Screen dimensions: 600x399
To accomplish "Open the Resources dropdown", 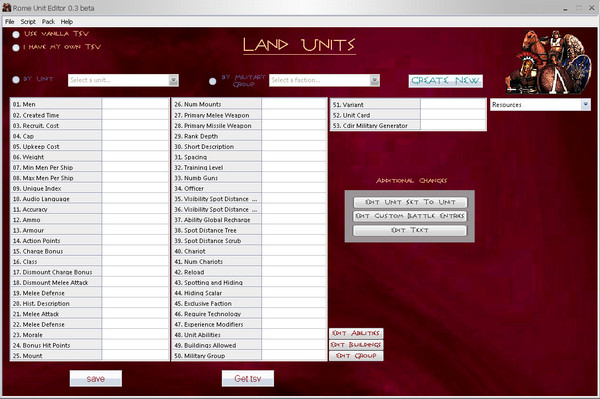I will coord(540,104).
